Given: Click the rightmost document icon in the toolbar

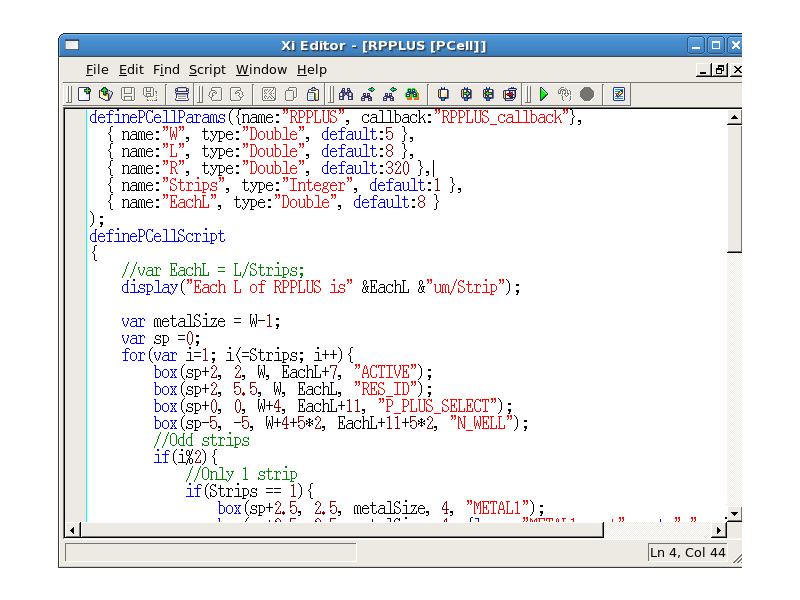Looking at the screenshot, I should coord(619,94).
